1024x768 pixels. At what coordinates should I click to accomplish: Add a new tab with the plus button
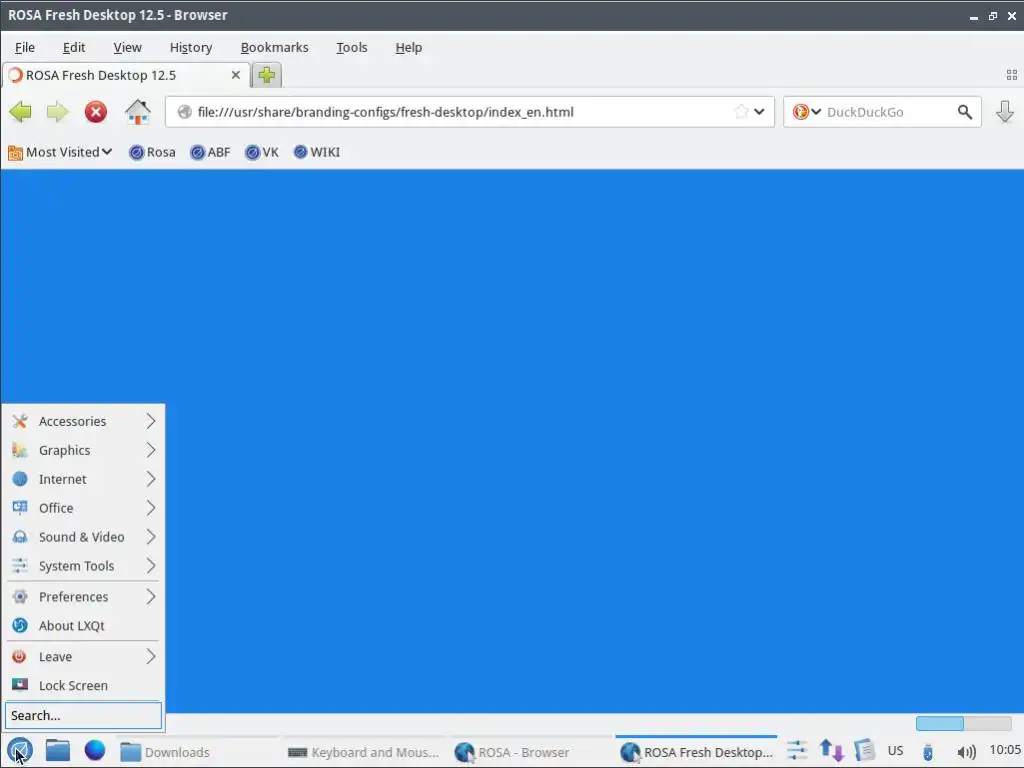tap(266, 75)
